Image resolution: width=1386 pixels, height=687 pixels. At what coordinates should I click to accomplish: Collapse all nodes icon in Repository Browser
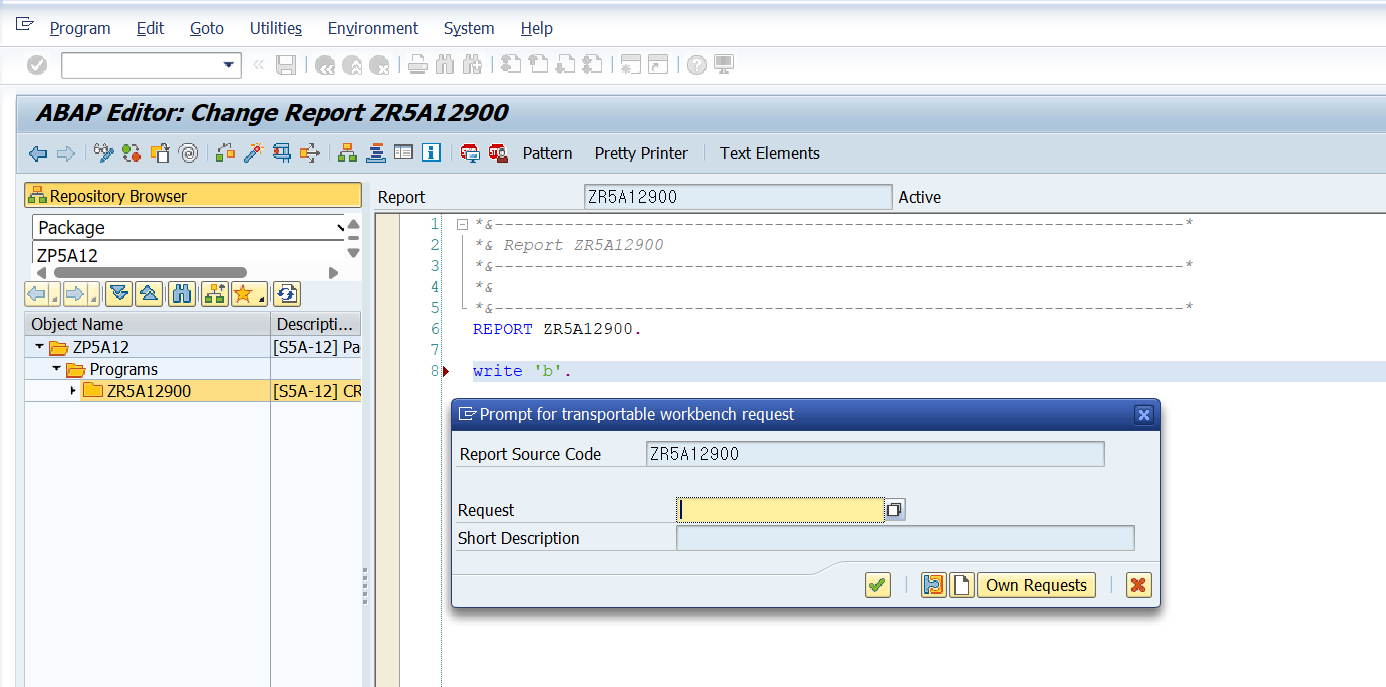[x=148, y=294]
